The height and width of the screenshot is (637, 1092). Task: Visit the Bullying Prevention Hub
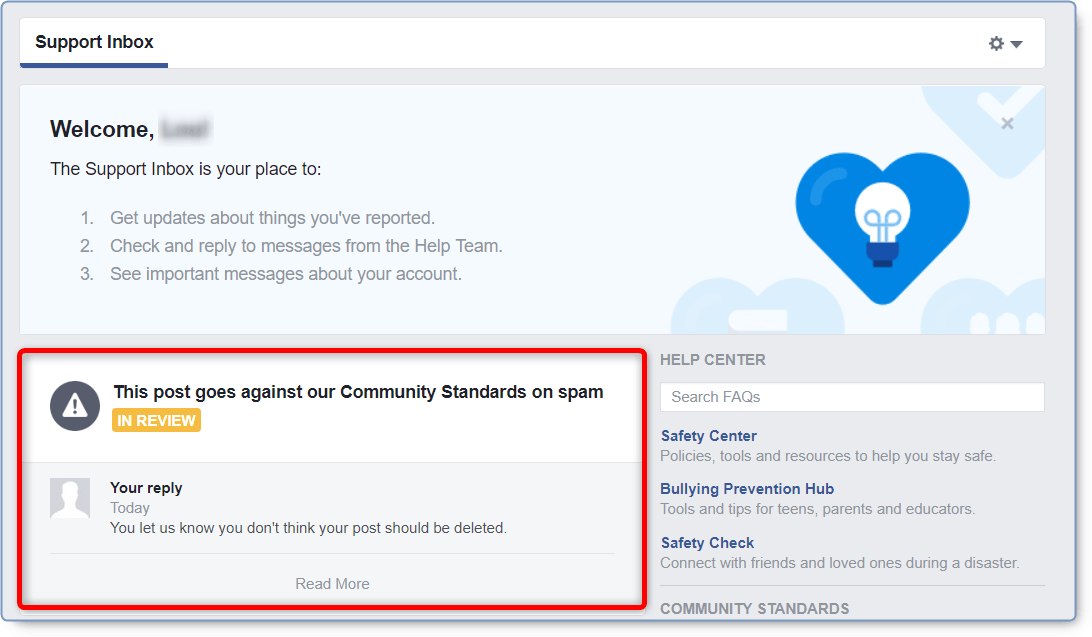746,488
